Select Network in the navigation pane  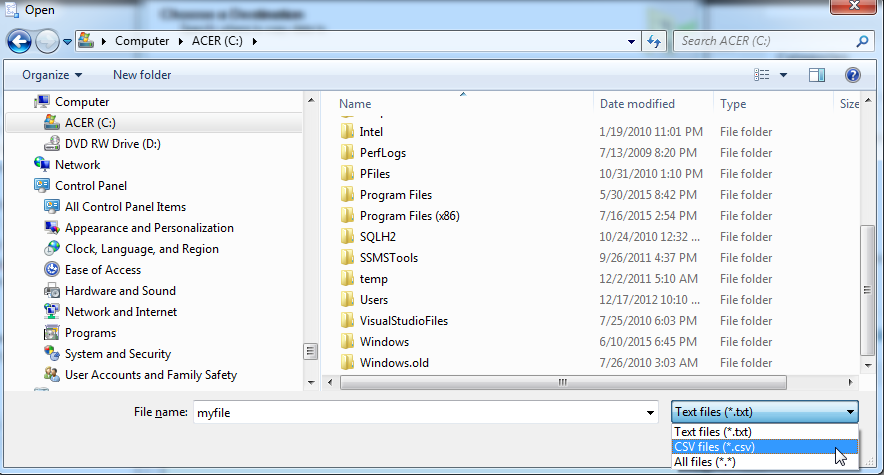(77, 165)
